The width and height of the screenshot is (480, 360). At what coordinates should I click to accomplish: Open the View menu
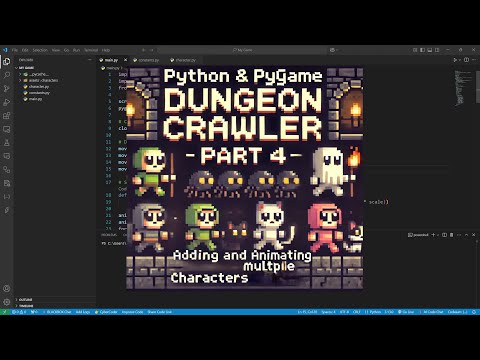(x=56, y=50)
